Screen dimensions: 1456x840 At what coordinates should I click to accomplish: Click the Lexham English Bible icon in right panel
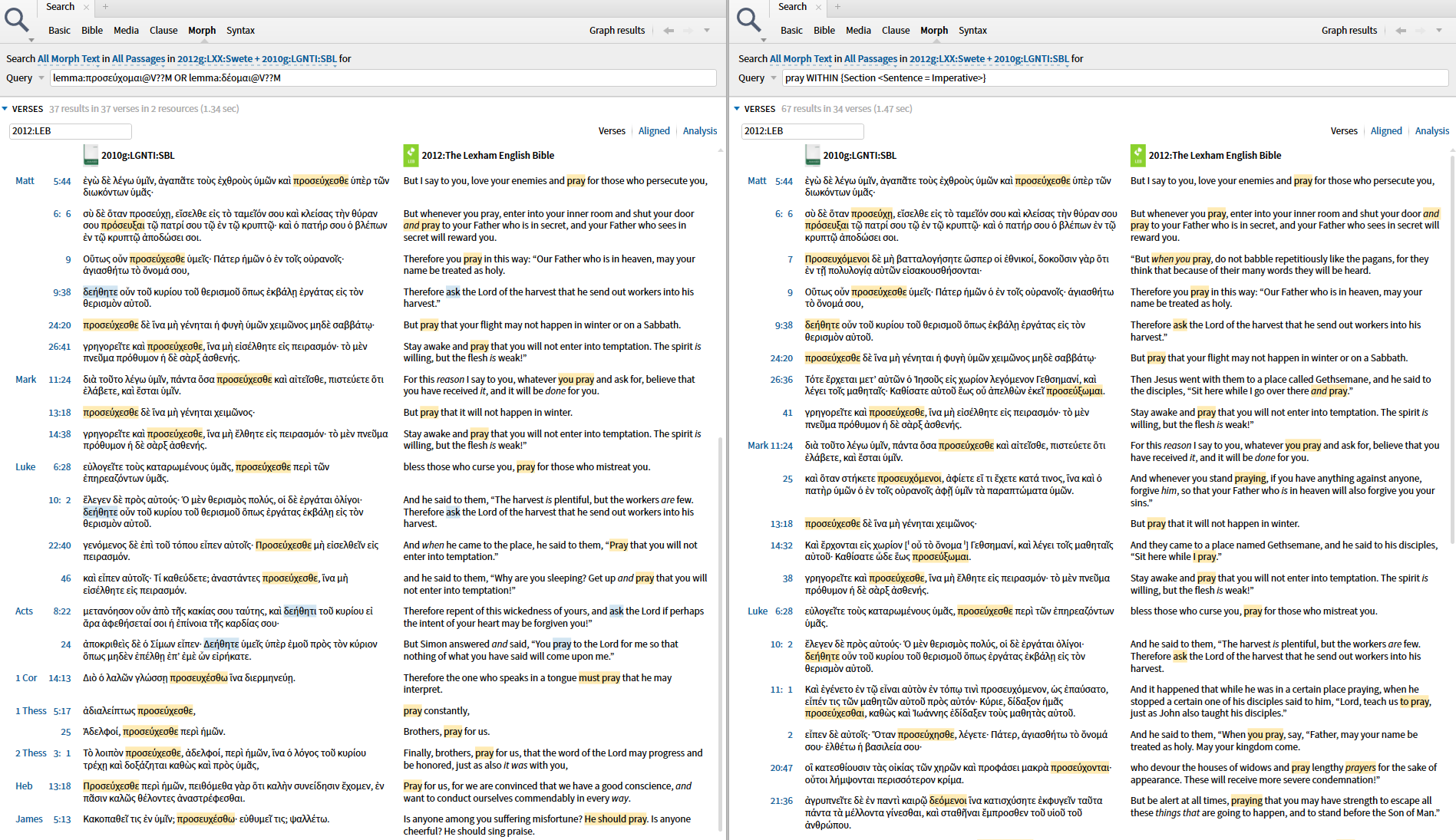[1138, 155]
